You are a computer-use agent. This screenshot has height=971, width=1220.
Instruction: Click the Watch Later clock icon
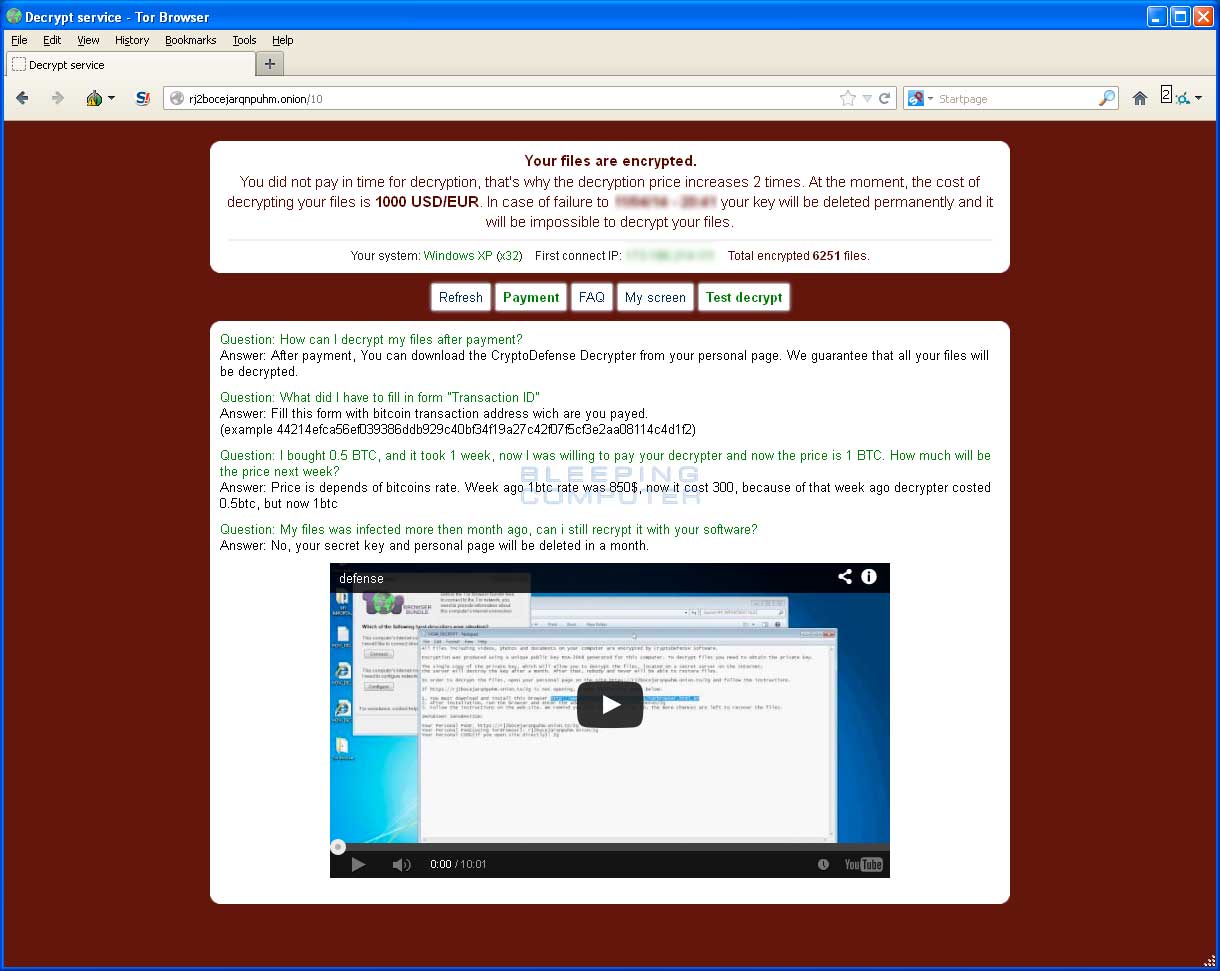tap(823, 864)
